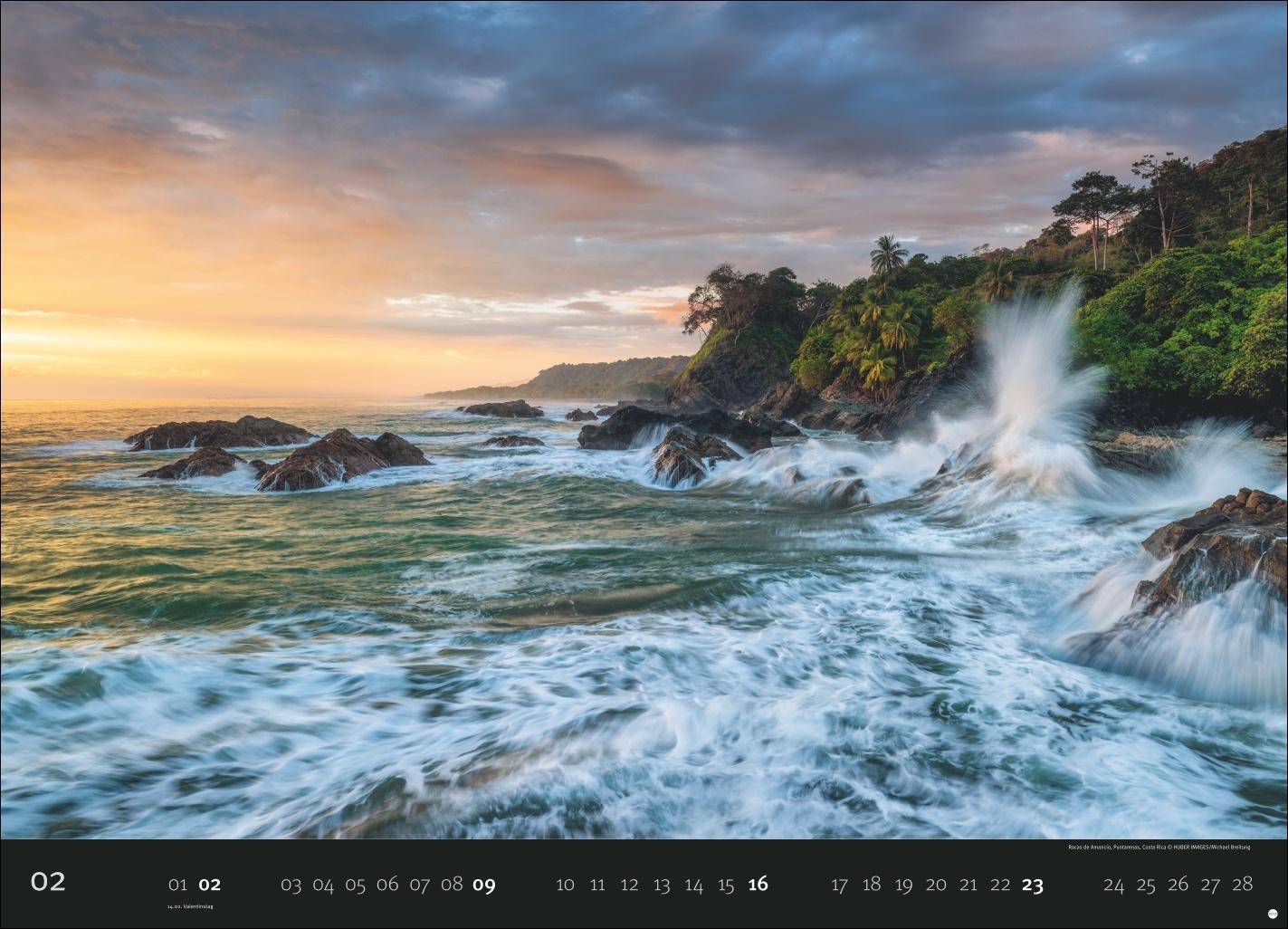
Task: Click the 'Rocas de Amancio' photo credit caption
Action: tap(1159, 848)
